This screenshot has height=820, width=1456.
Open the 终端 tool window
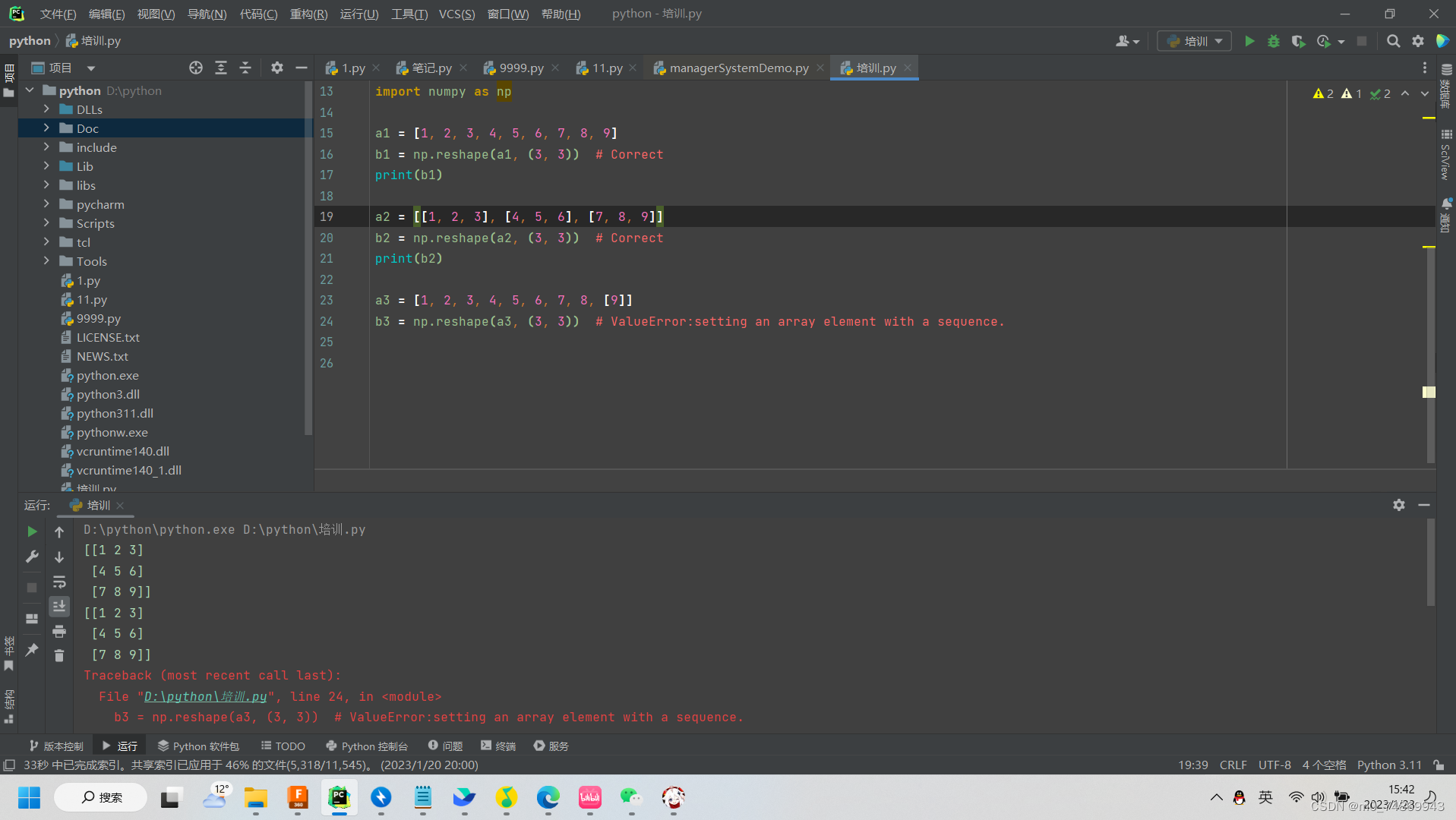(x=497, y=746)
